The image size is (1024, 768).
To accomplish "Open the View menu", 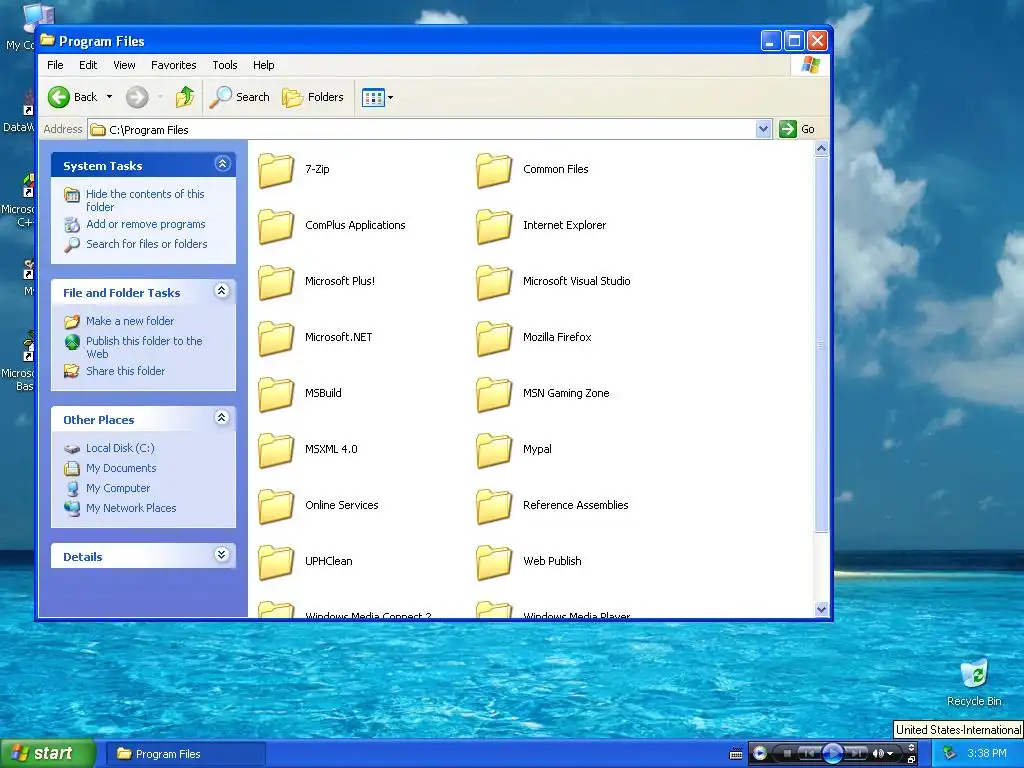I will [x=124, y=65].
